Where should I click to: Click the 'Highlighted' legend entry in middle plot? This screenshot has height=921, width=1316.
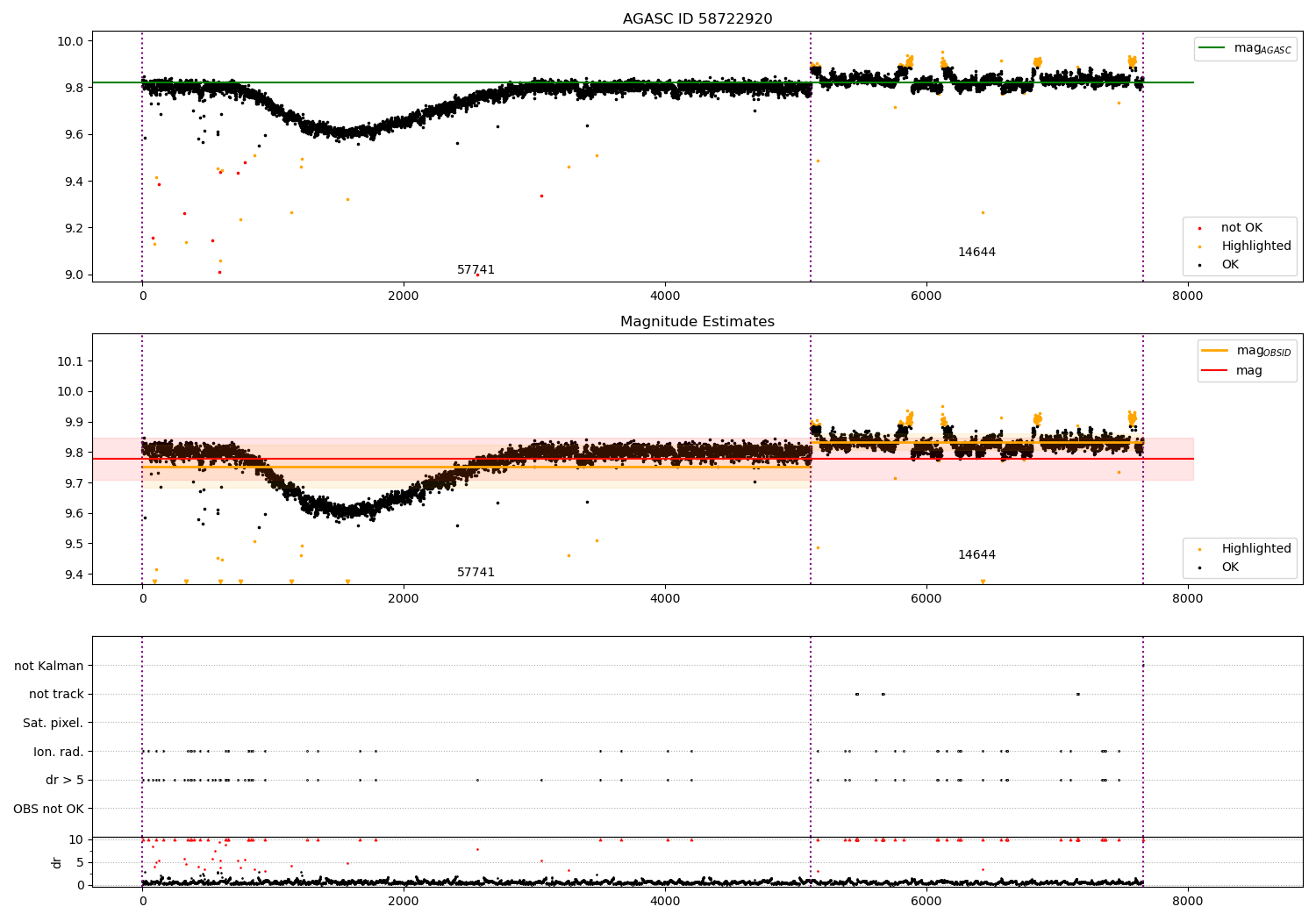pos(1256,549)
